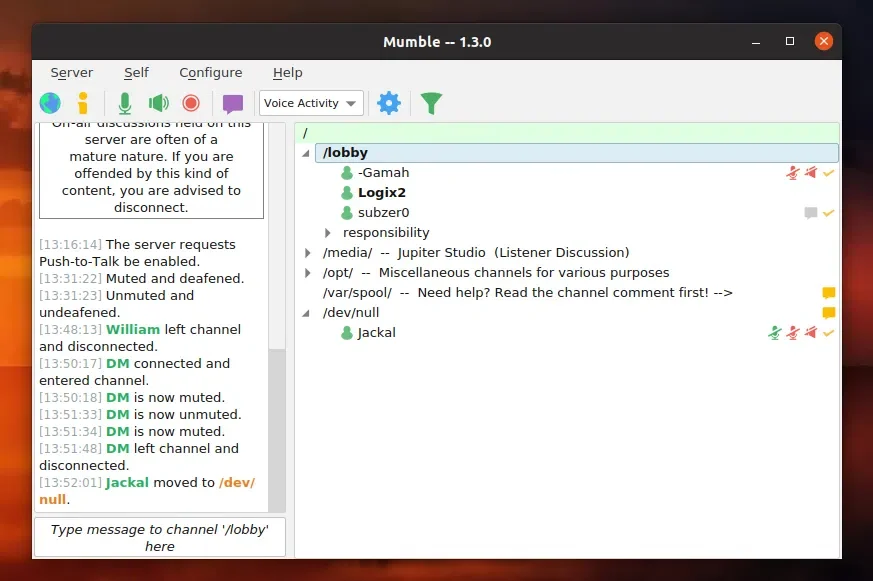
Task: Click the chat message input field
Action: 160,537
